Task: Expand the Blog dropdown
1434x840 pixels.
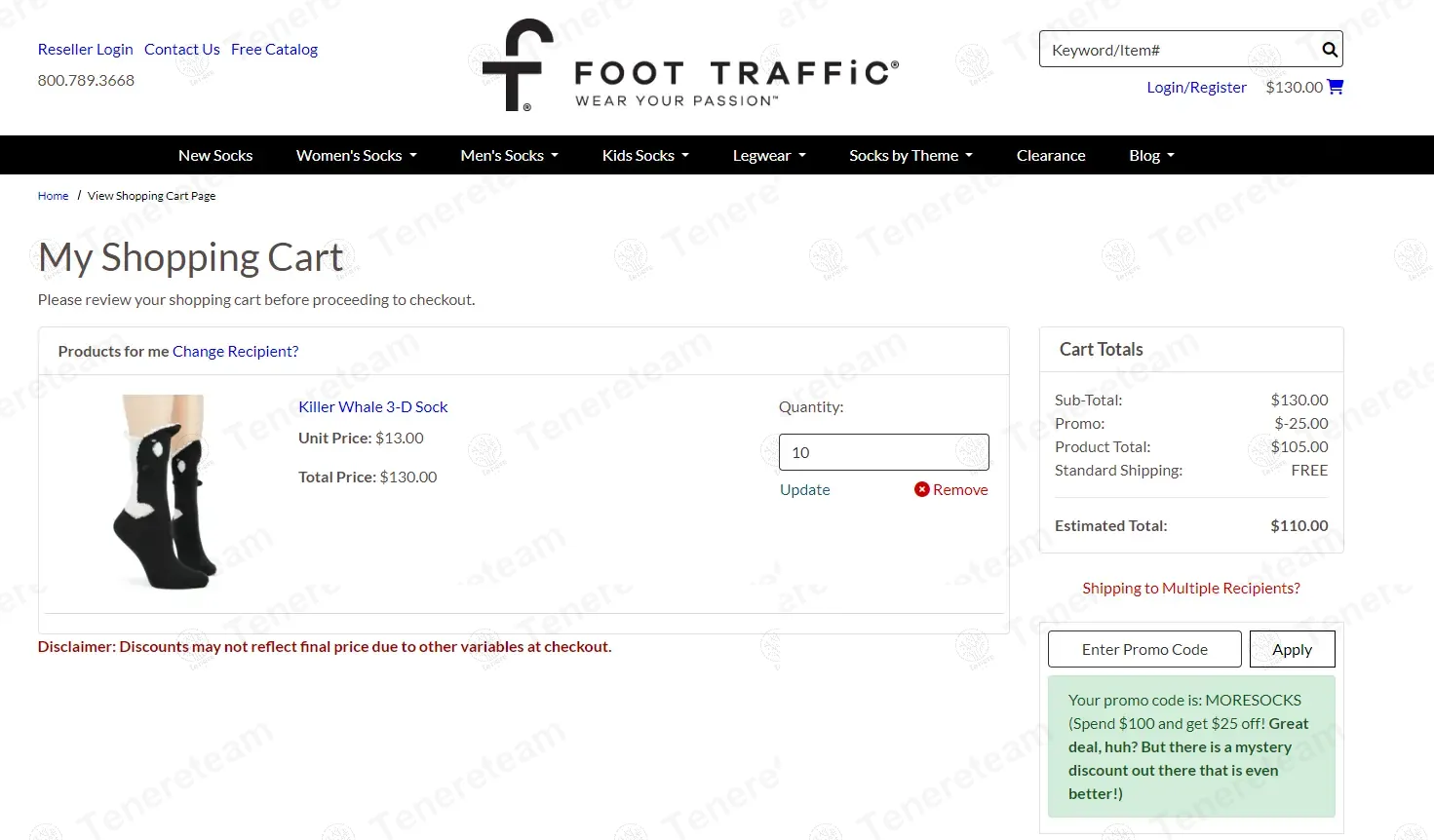Action: [x=1151, y=155]
